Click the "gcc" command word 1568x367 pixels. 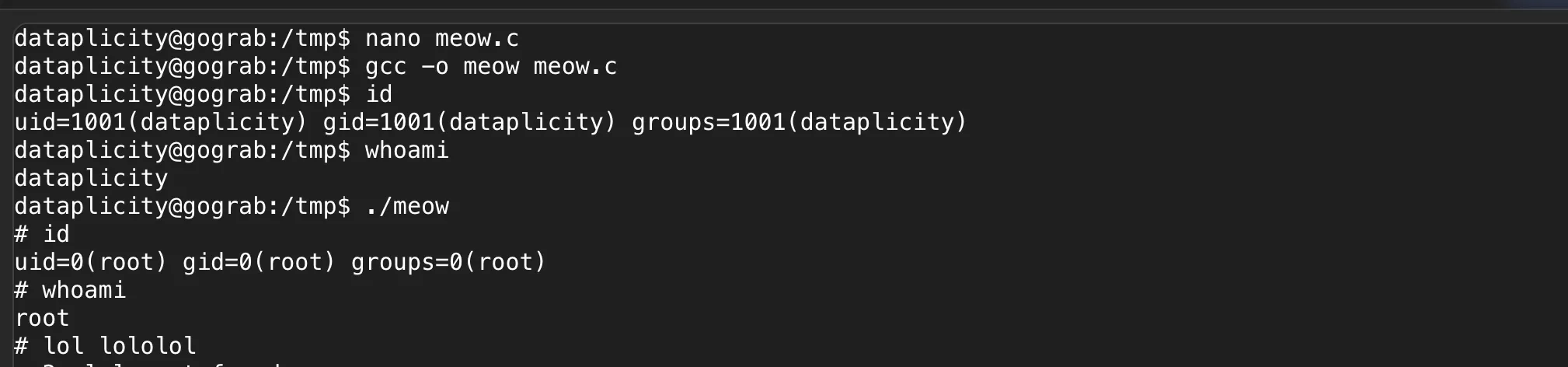point(385,66)
